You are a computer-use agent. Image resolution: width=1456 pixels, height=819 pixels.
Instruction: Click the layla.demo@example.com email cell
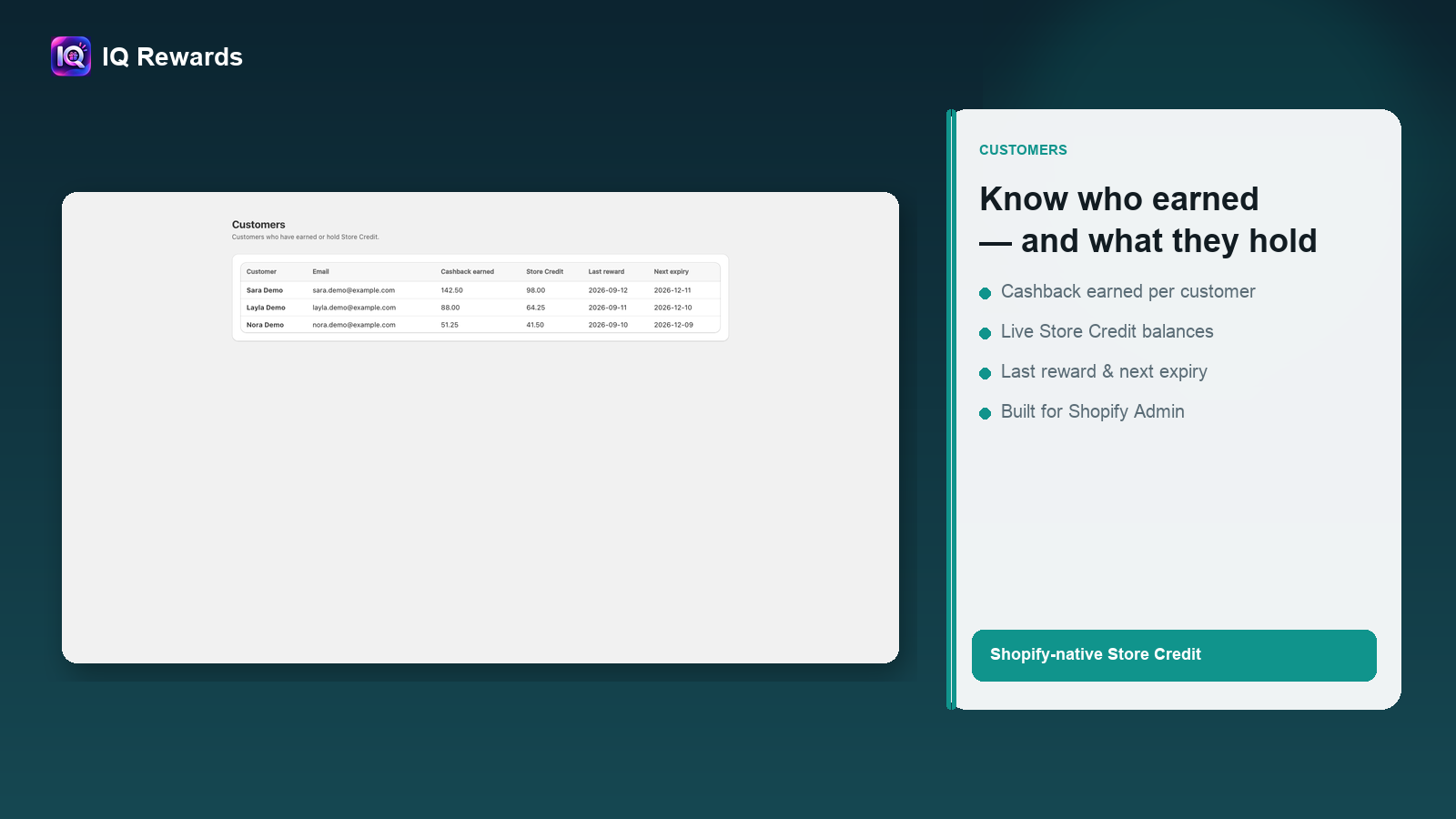point(354,308)
